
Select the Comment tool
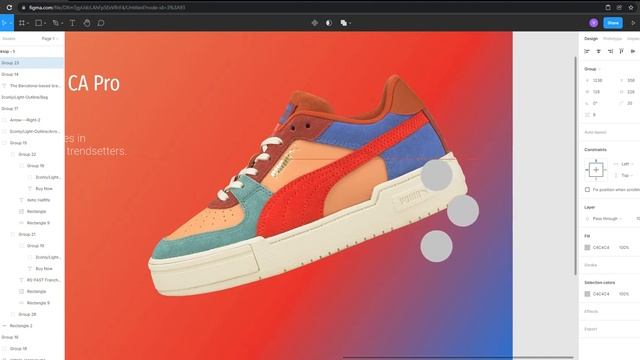101,23
